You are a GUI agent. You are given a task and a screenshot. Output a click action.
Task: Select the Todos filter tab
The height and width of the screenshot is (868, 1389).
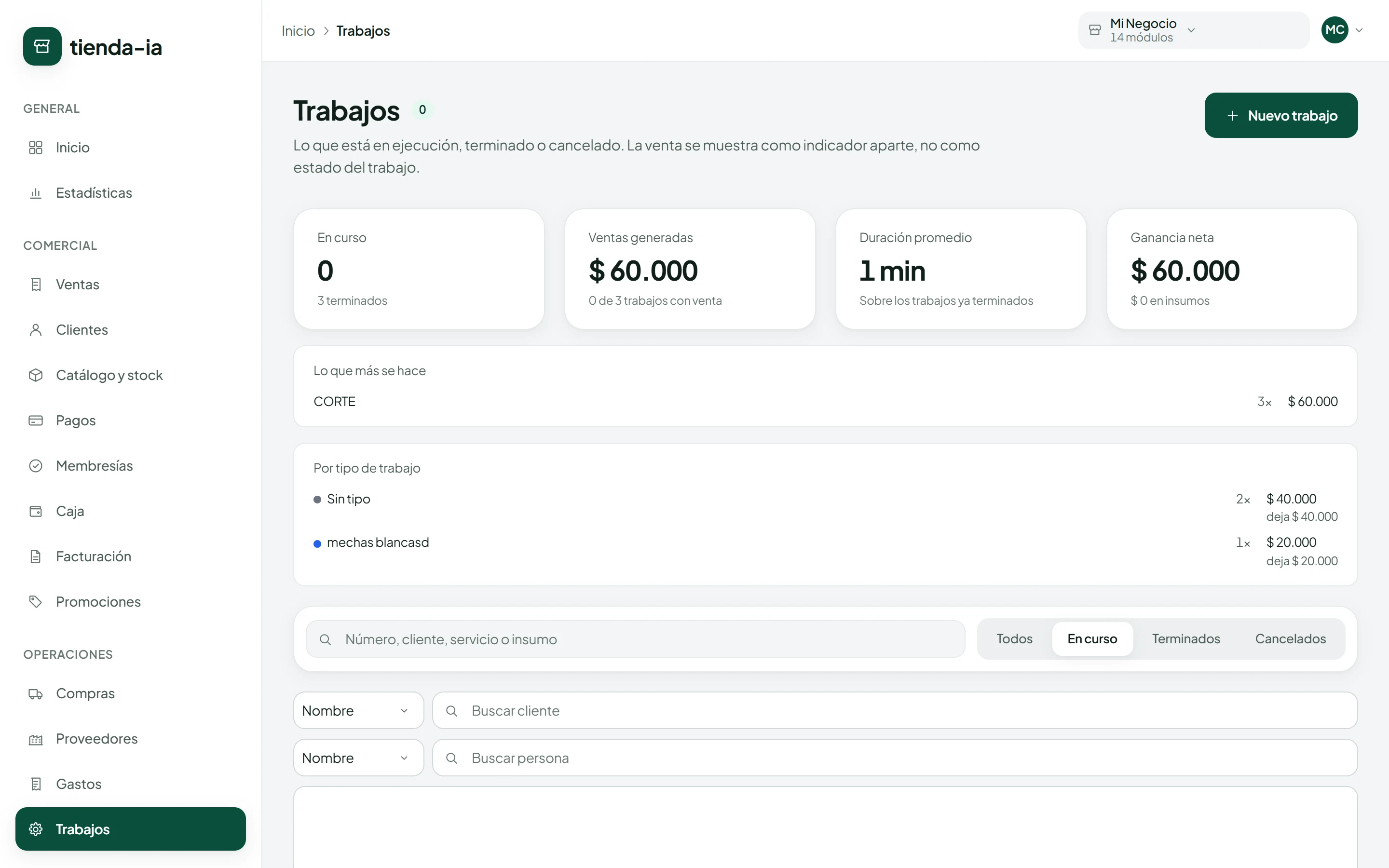pyautogui.click(x=1014, y=639)
